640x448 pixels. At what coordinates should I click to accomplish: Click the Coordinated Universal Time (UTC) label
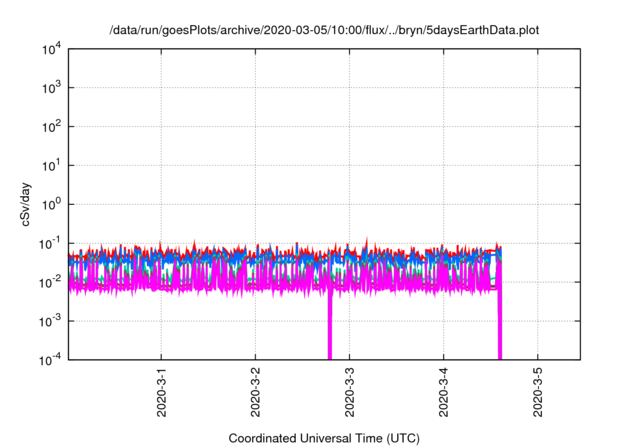(x=324, y=438)
